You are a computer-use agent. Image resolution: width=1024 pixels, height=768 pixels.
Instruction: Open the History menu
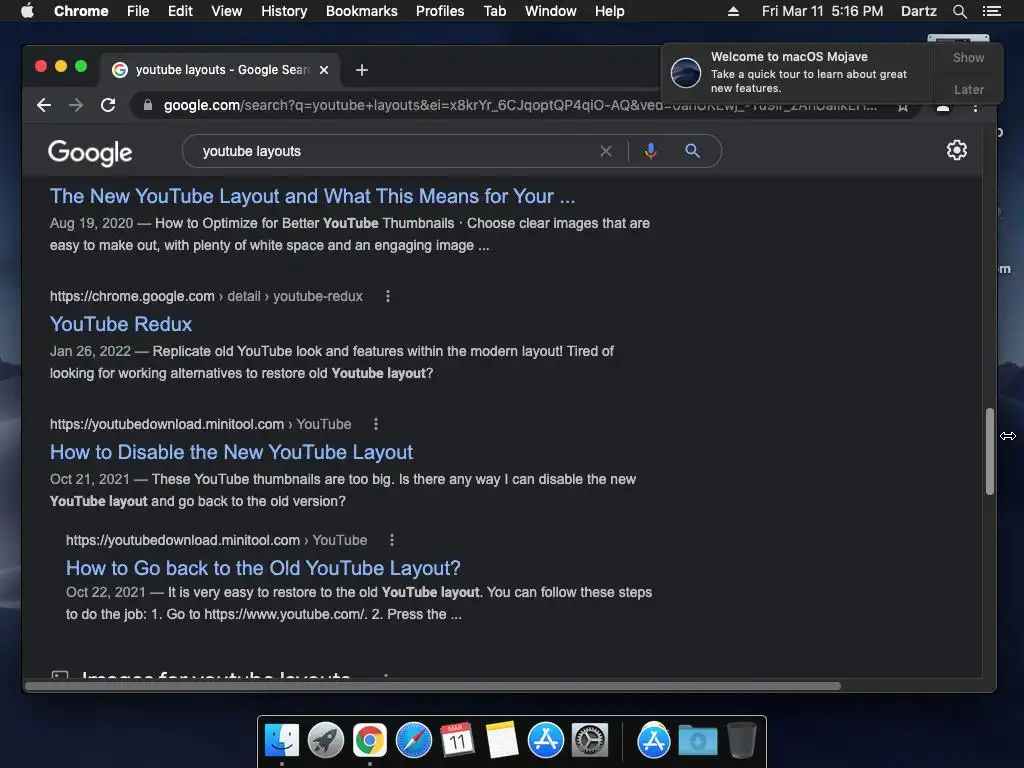(x=284, y=11)
